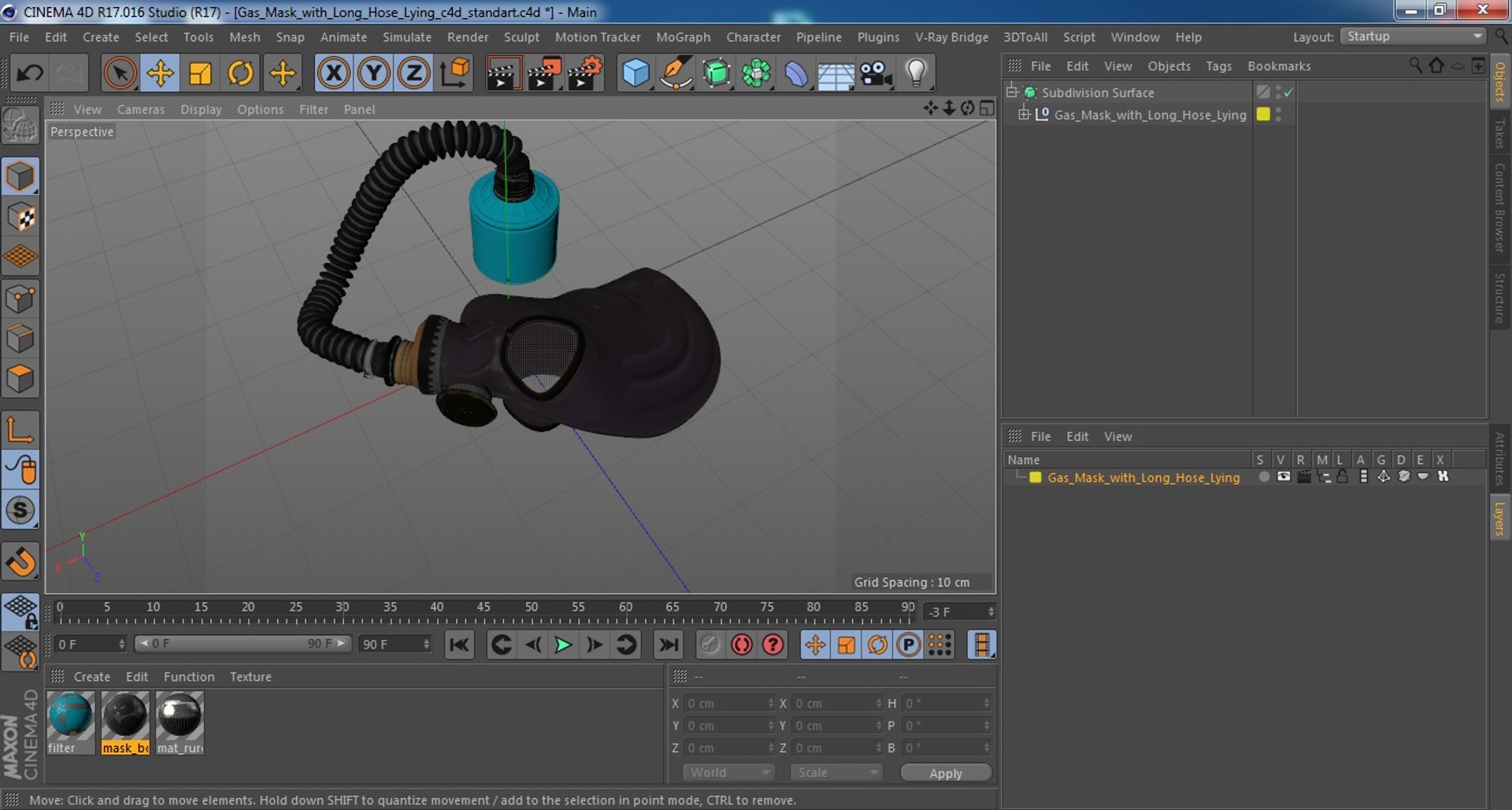Select the Move tool in top toolbar
Screen dimensions: 1512x810
(x=160, y=73)
